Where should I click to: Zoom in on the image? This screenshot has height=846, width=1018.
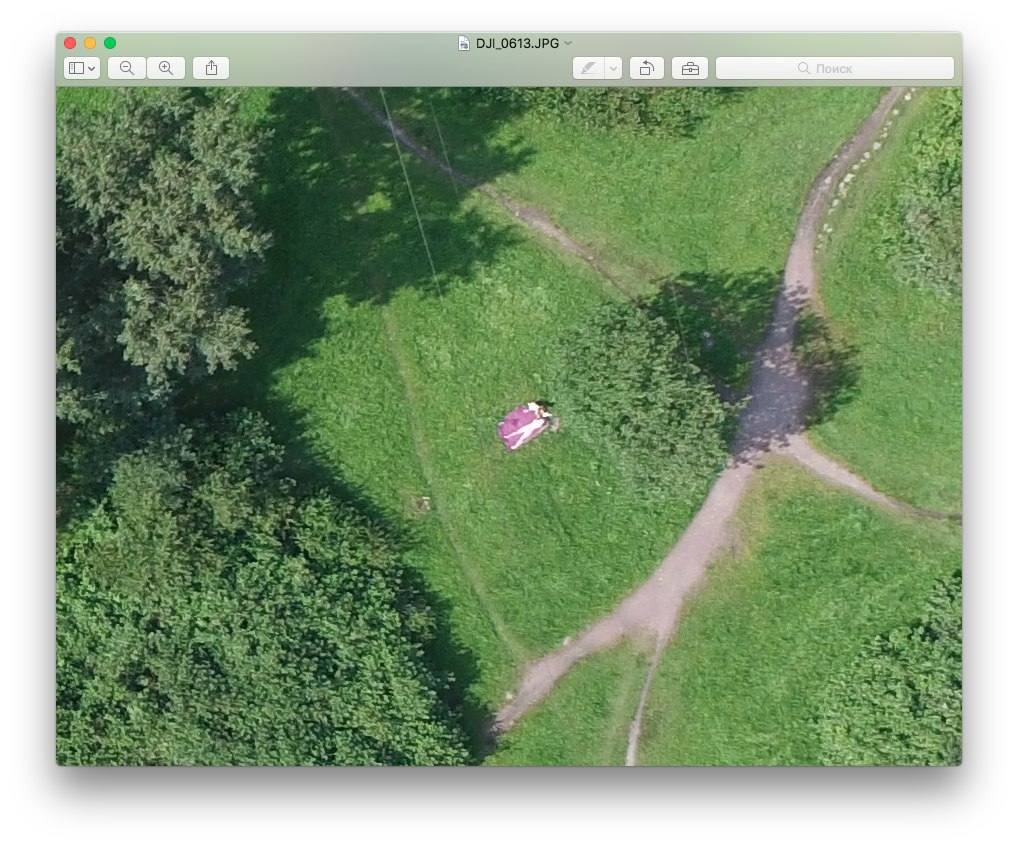tap(166, 68)
